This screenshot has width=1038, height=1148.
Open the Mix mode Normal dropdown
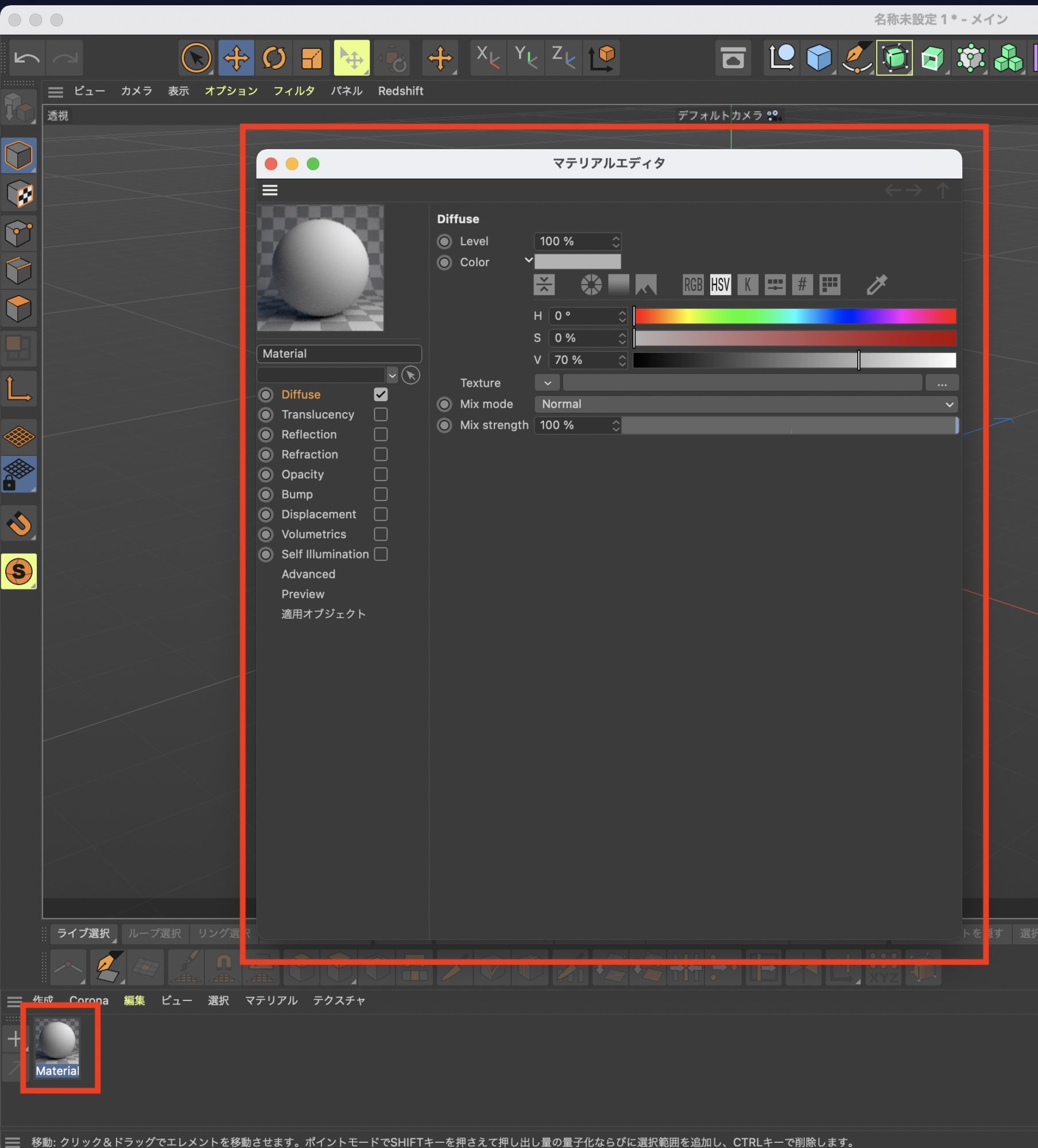coord(746,404)
